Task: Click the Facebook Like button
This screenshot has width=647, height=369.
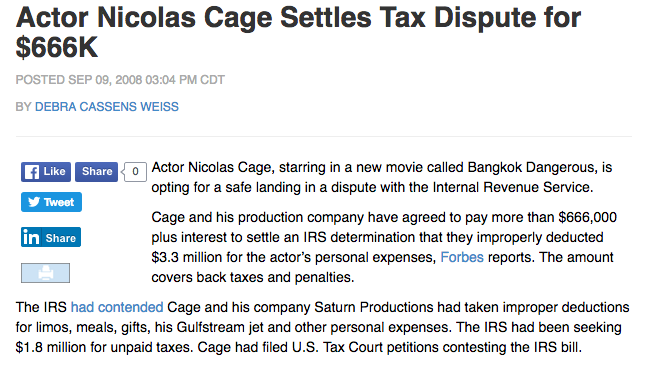Action: coord(46,172)
